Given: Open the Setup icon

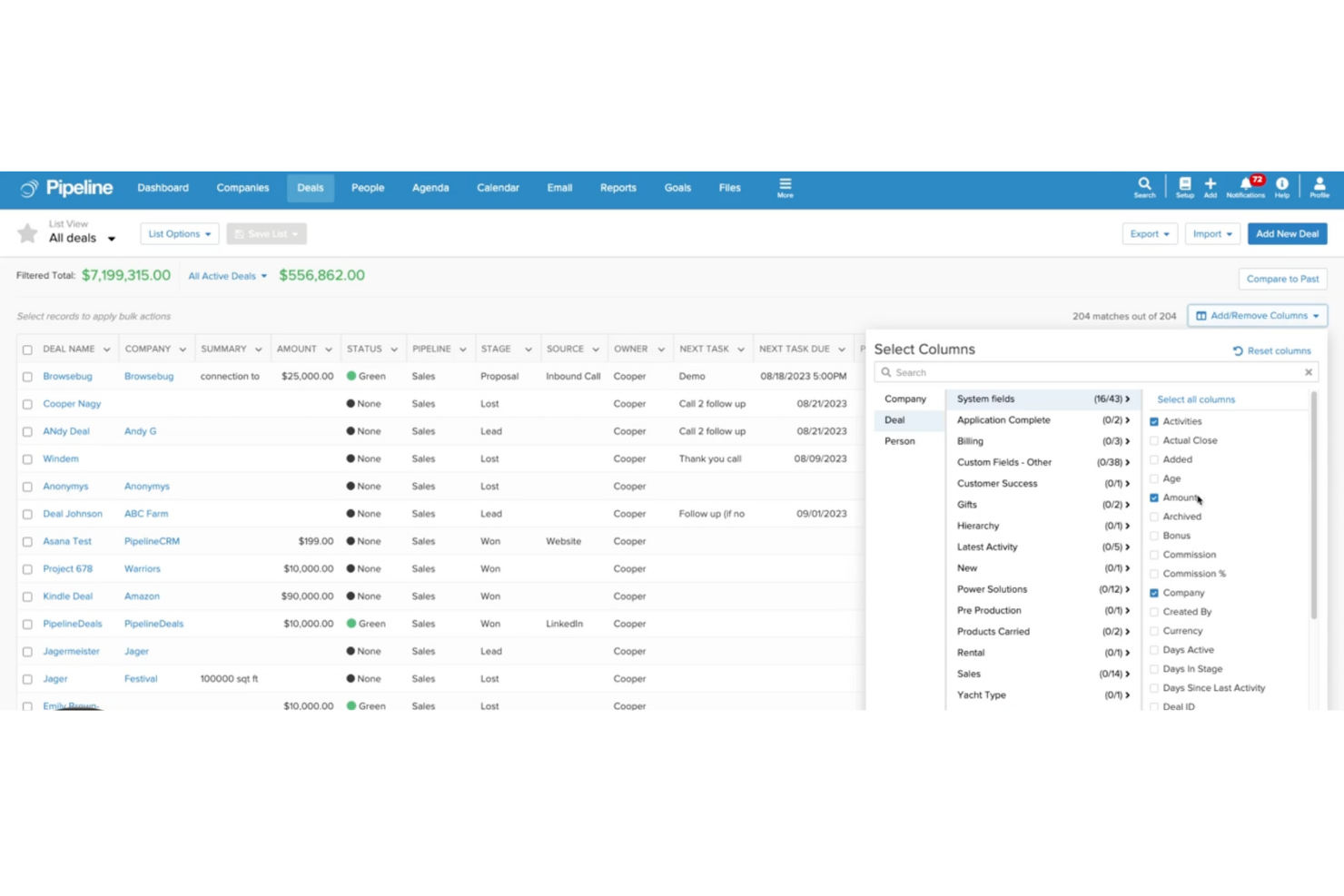Looking at the screenshot, I should point(1184,188).
